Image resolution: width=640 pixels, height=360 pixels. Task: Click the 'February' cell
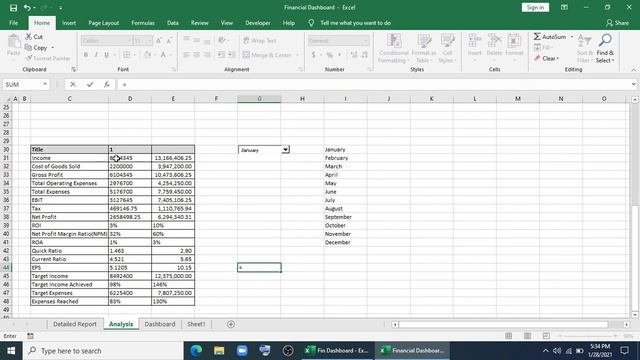click(345, 158)
